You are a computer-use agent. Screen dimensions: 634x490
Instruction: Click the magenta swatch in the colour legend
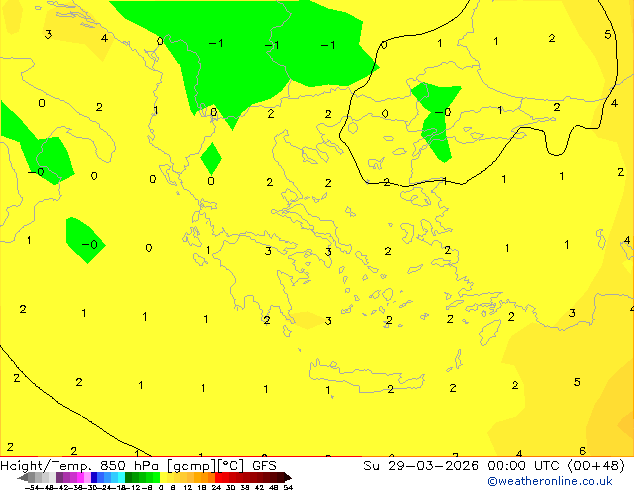point(80,477)
